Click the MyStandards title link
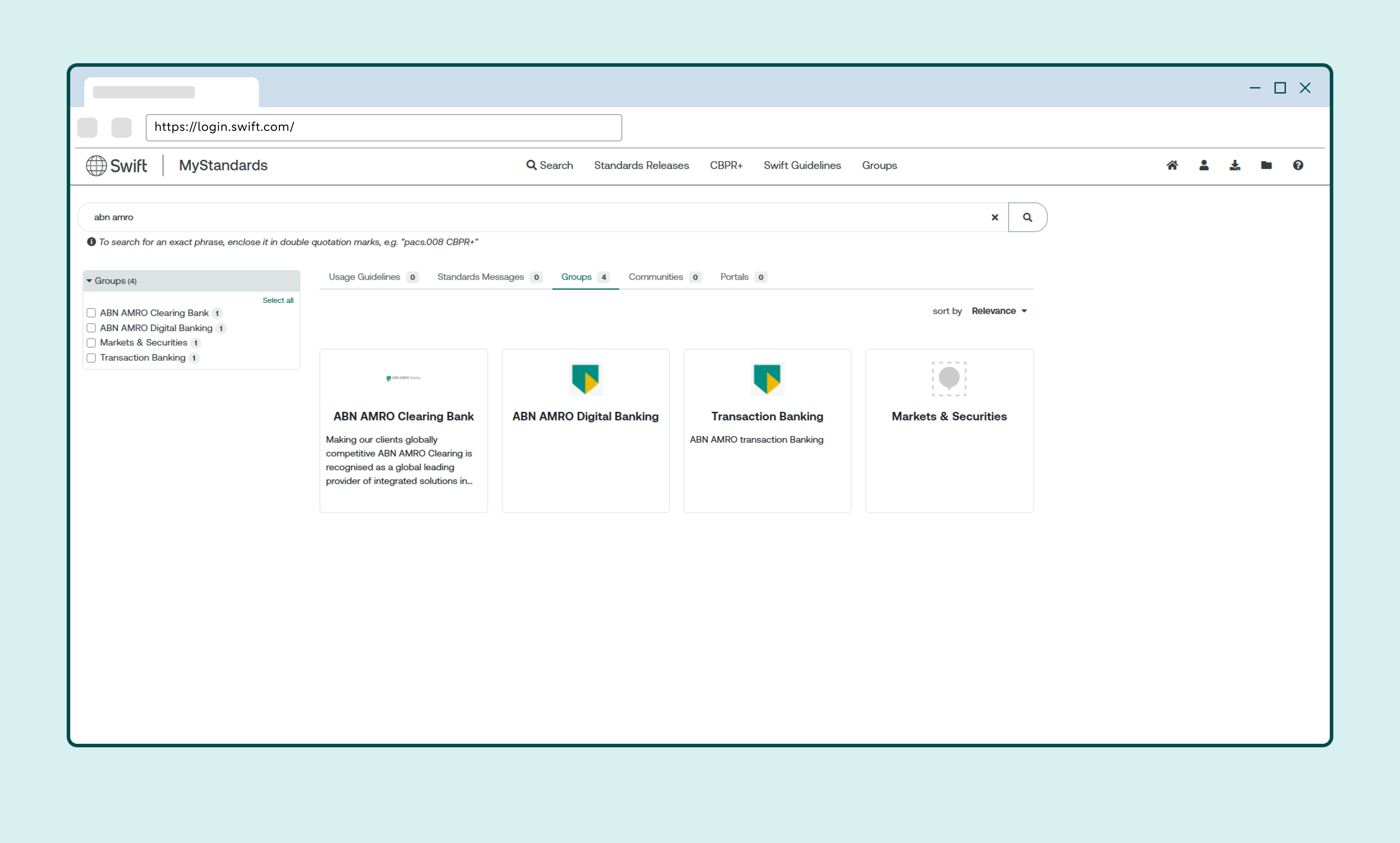Screen dimensions: 1400x843 pos(223,165)
